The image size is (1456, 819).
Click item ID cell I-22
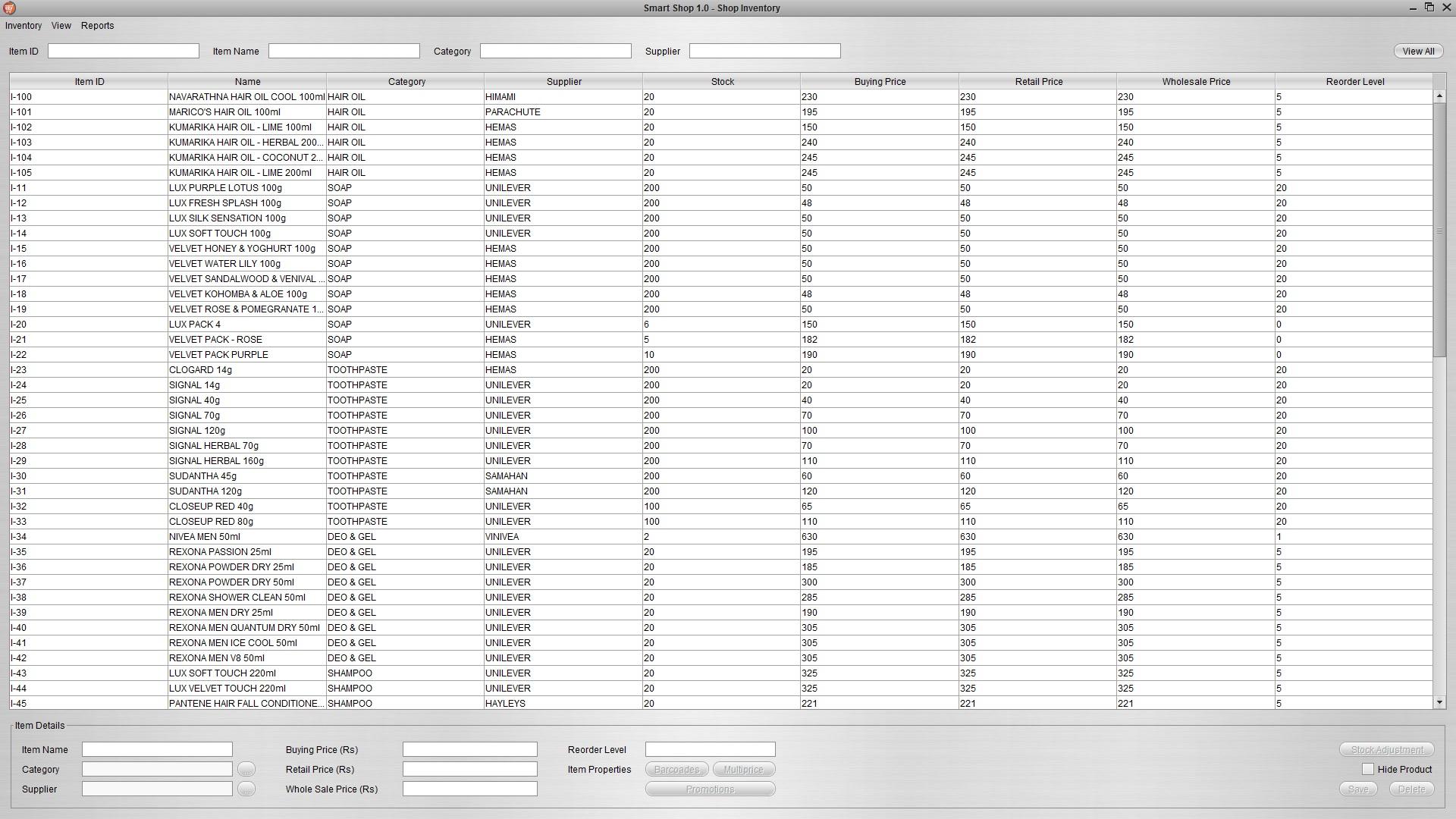[x=89, y=355]
